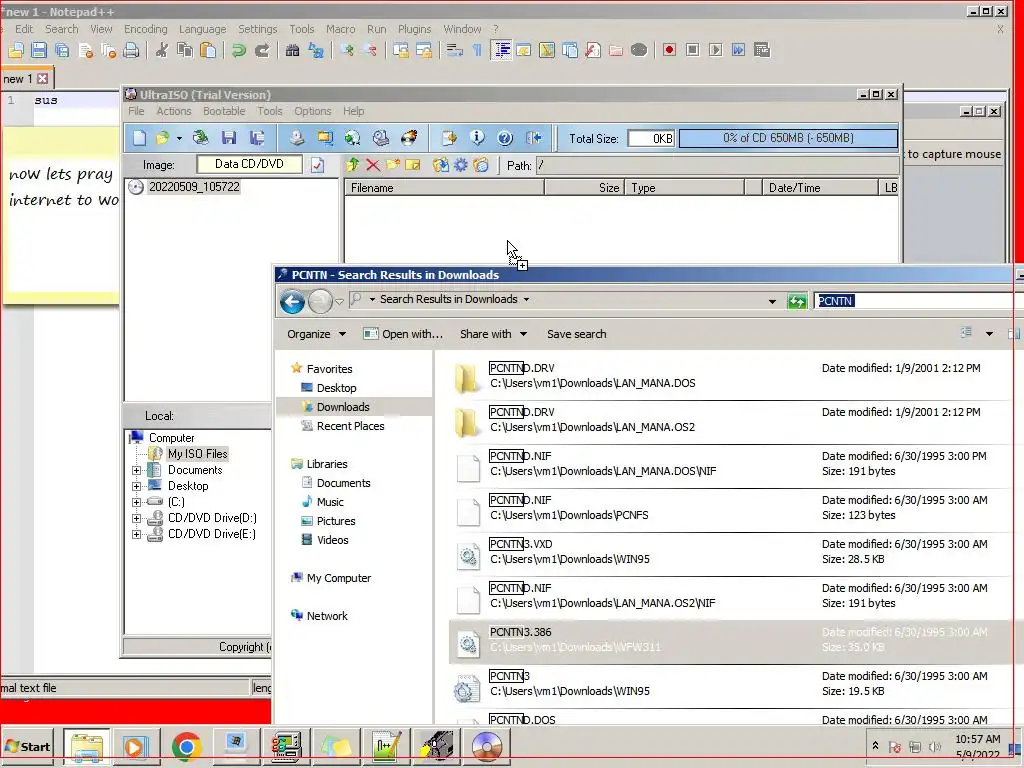Viewport: 1024px width, 768px height.
Task: Select 20220509_105722 image root node
Action: pos(194,187)
